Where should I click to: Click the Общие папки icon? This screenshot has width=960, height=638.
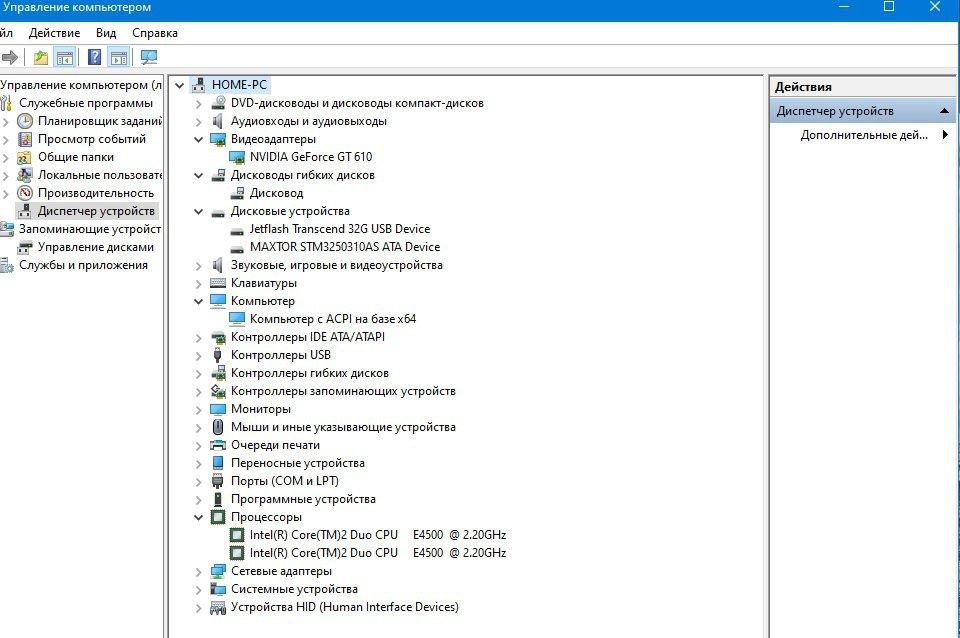coord(24,157)
